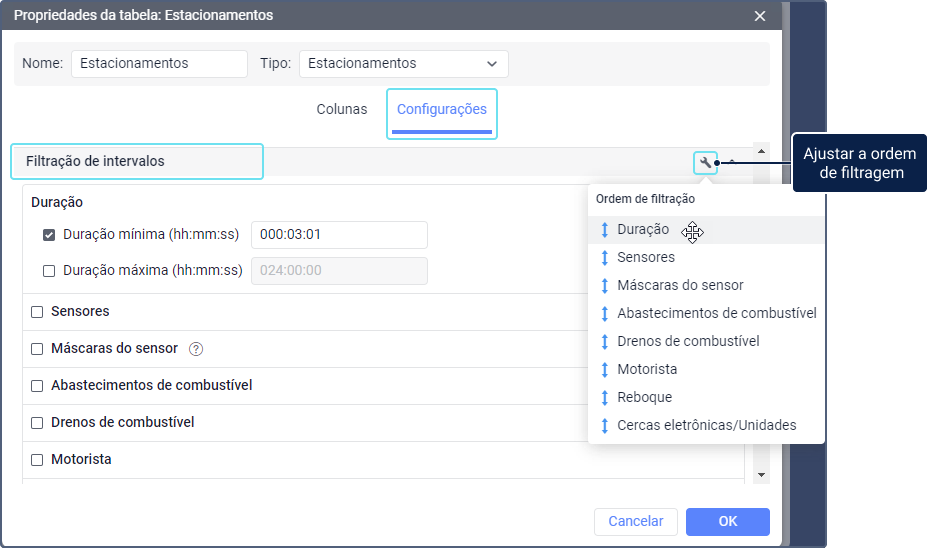Click the help icon beside Máscaras do sensor
The image size is (929, 548).
[x=196, y=349]
